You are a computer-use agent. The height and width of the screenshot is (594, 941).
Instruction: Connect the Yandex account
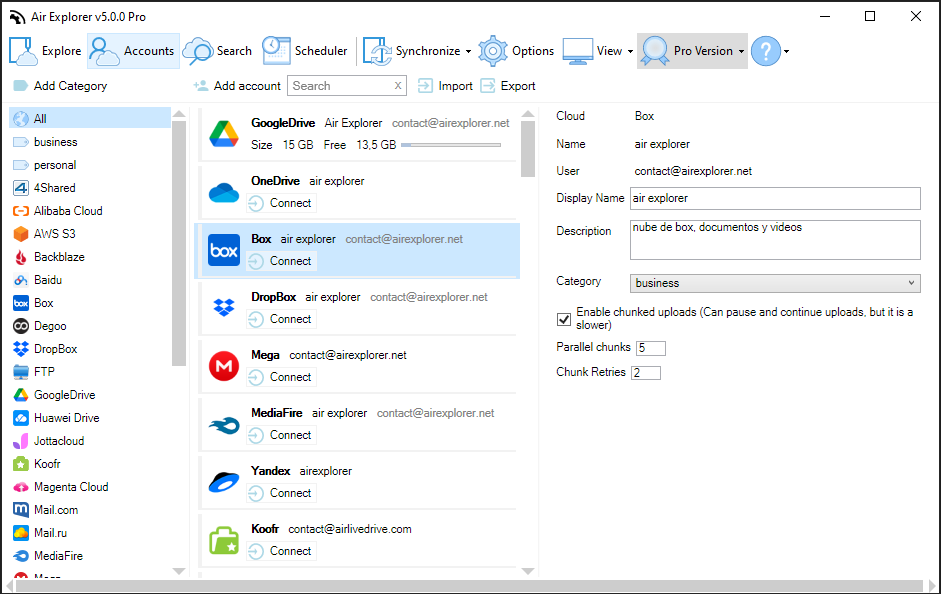tap(281, 493)
